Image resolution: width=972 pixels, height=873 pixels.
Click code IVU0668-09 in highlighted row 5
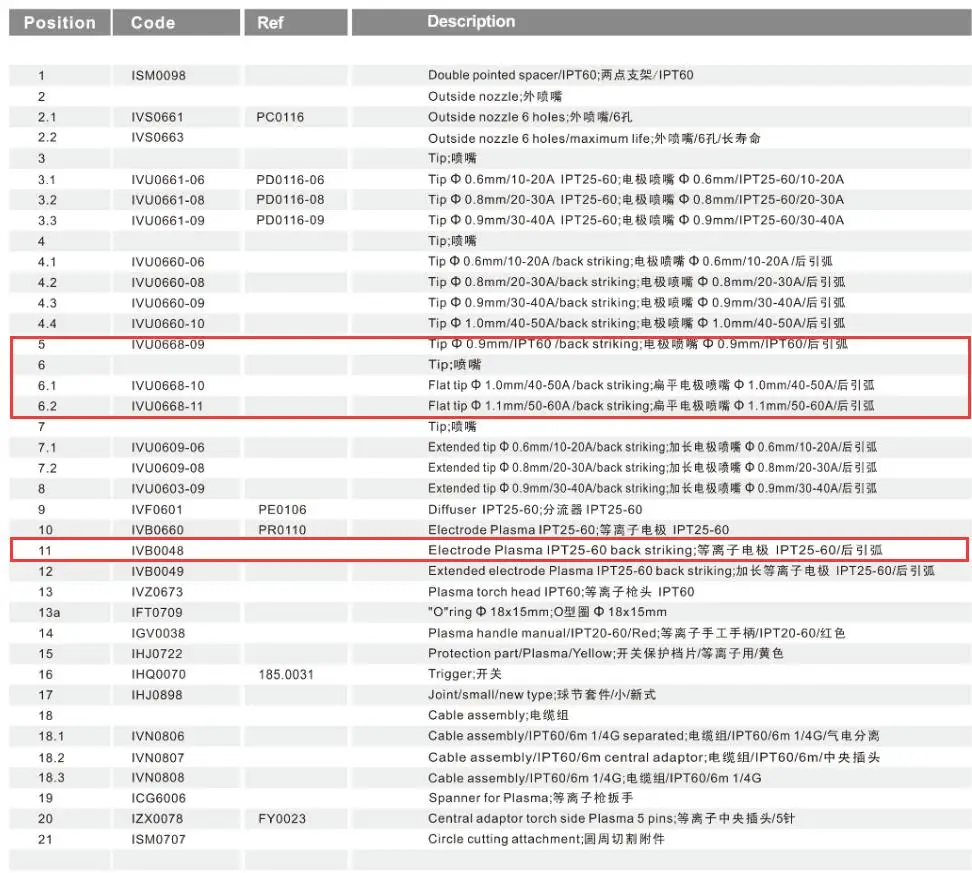coord(167,345)
